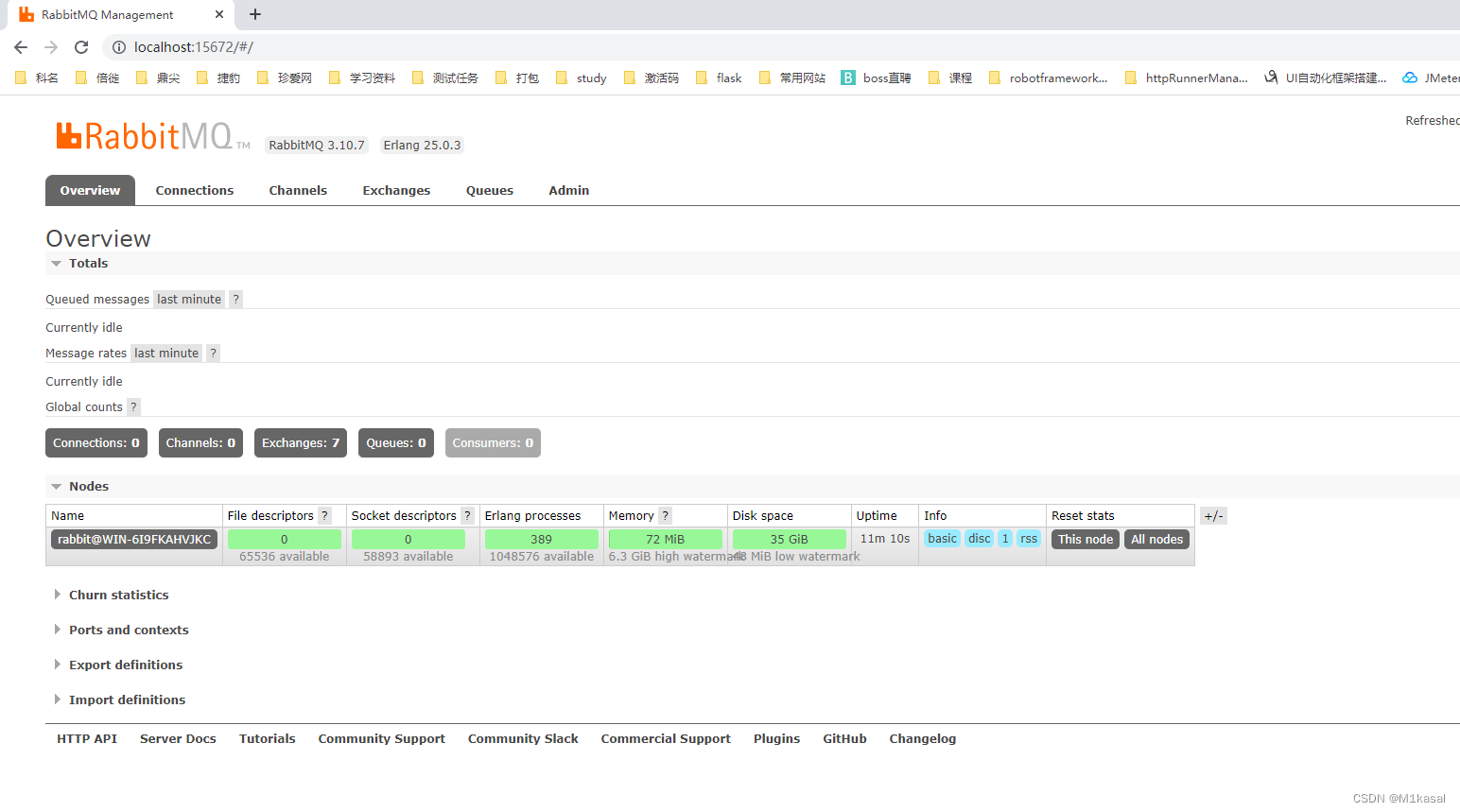Open the Admin tab
The height and width of the screenshot is (812, 1460).
click(569, 190)
